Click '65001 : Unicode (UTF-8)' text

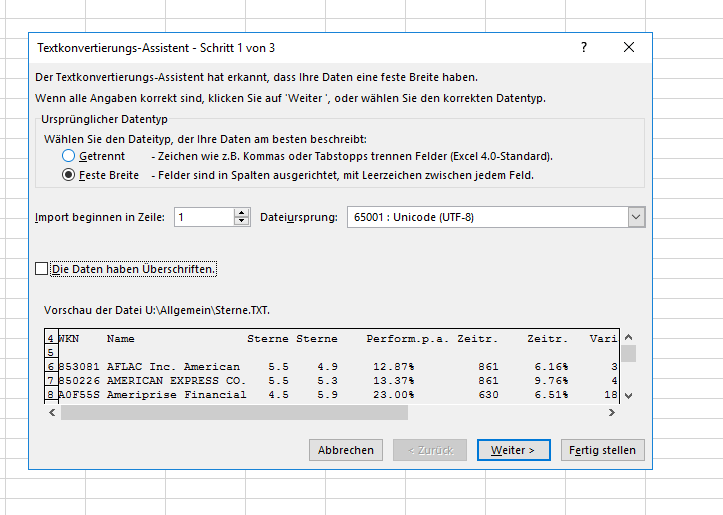414,217
